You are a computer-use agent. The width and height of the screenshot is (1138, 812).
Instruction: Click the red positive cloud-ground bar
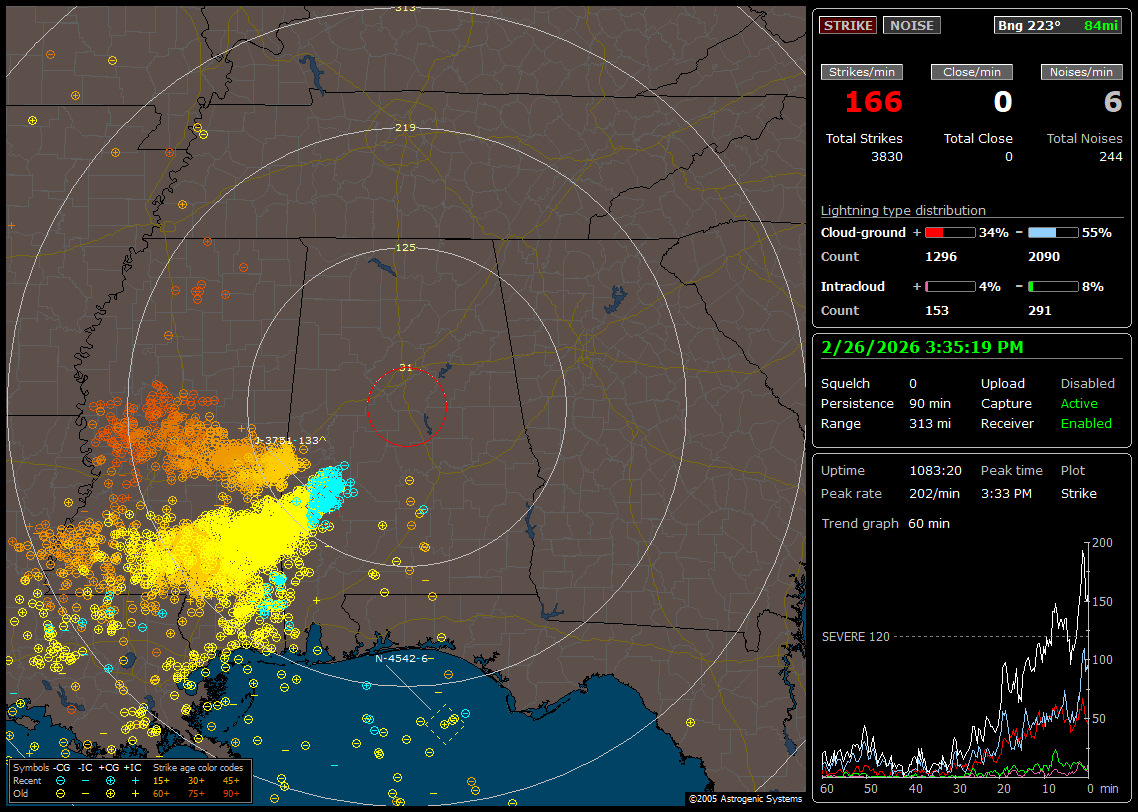pyautogui.click(x=949, y=232)
